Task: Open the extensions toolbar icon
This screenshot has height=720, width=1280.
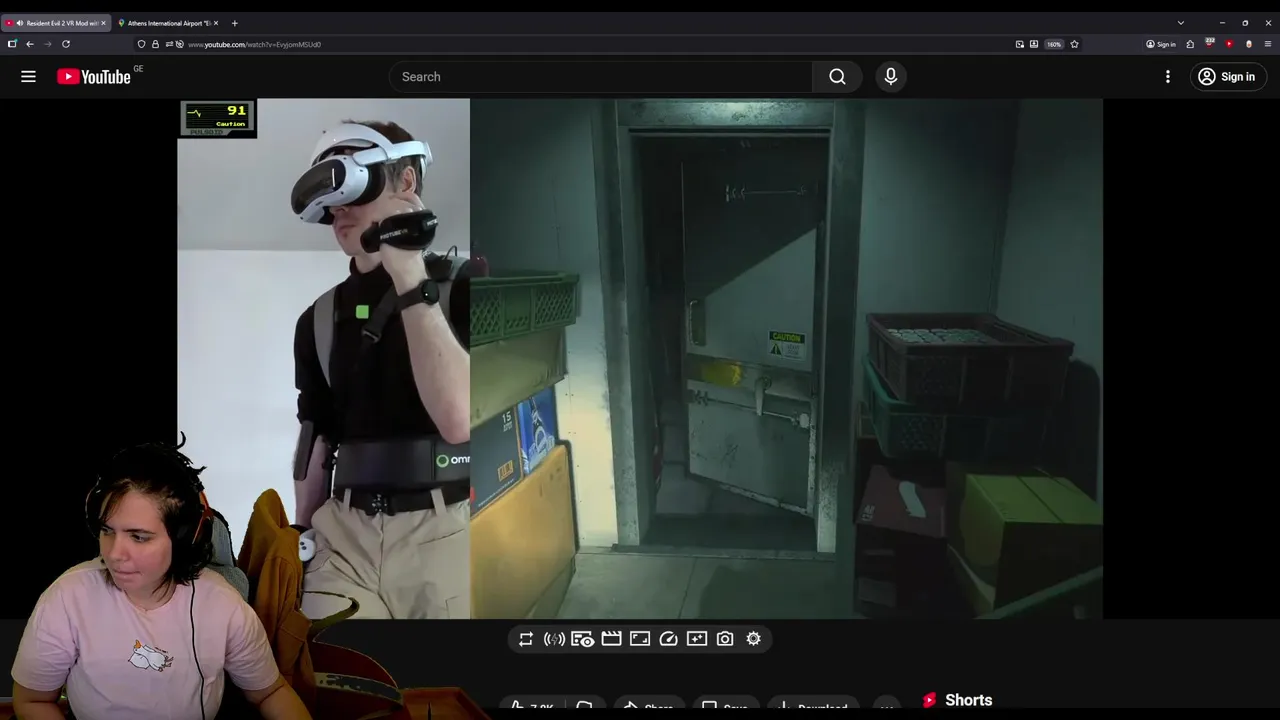Action: pyautogui.click(x=1190, y=44)
